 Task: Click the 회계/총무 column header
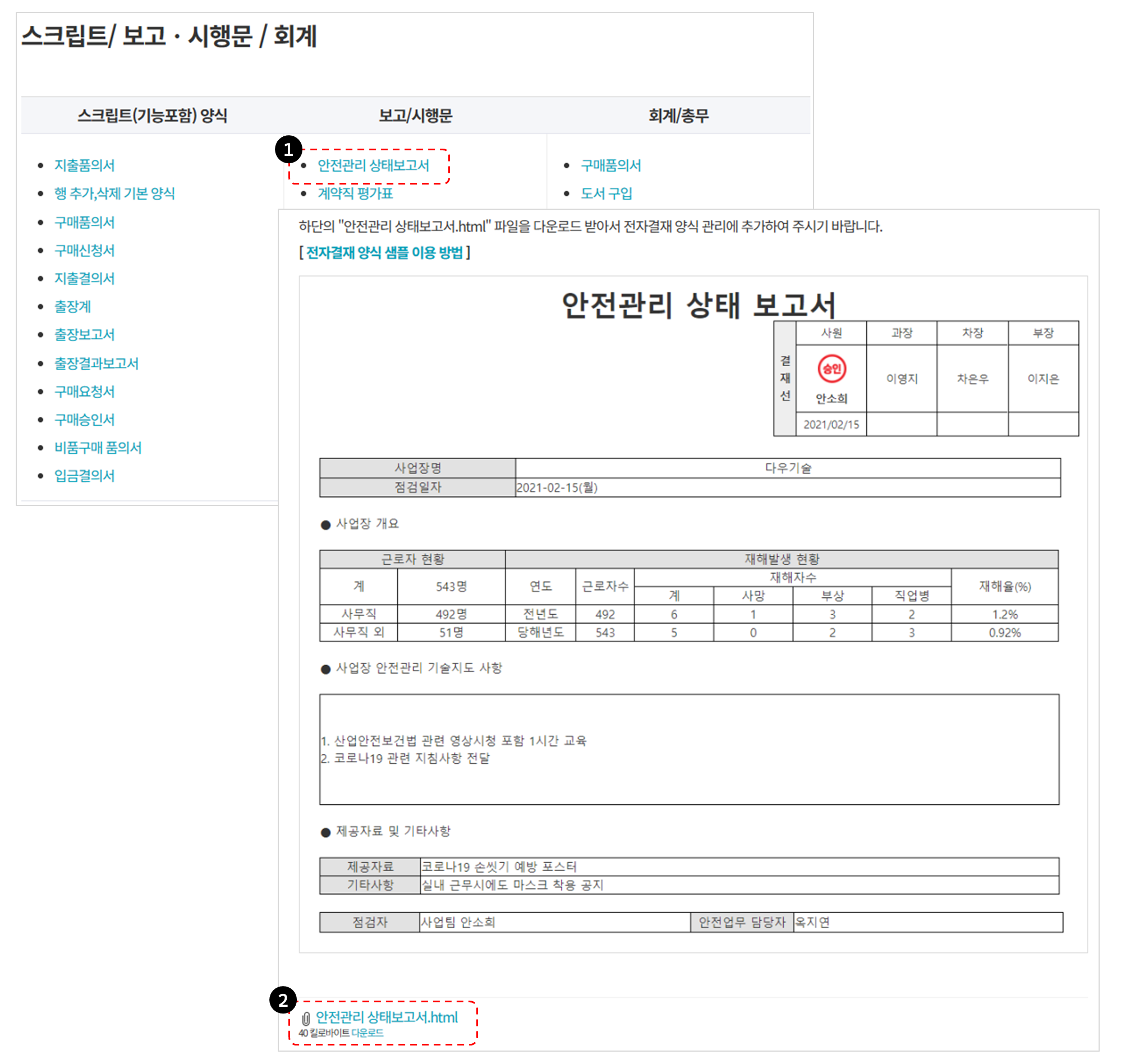(678, 116)
